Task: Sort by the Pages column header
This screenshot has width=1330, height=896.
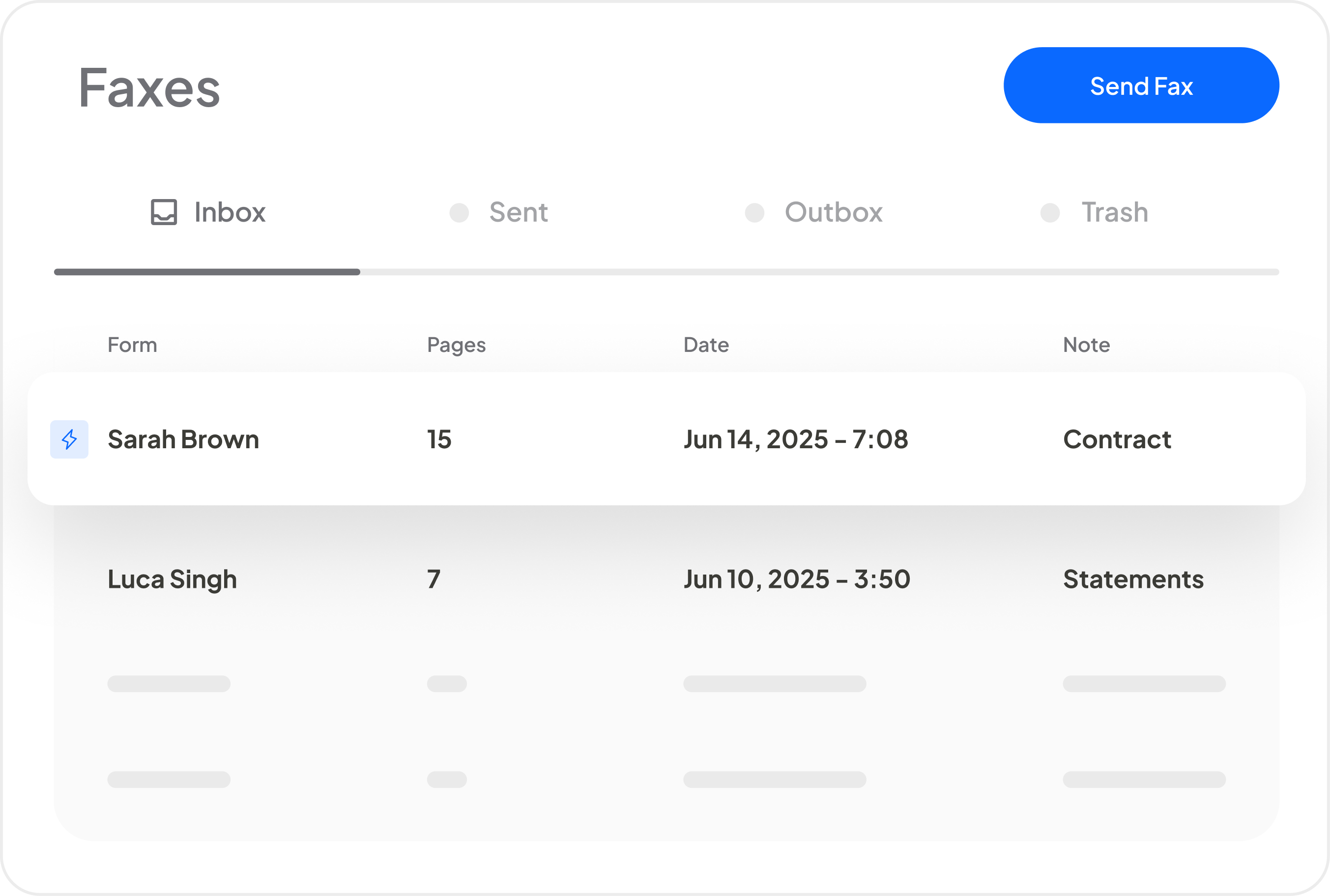Action: (x=456, y=345)
